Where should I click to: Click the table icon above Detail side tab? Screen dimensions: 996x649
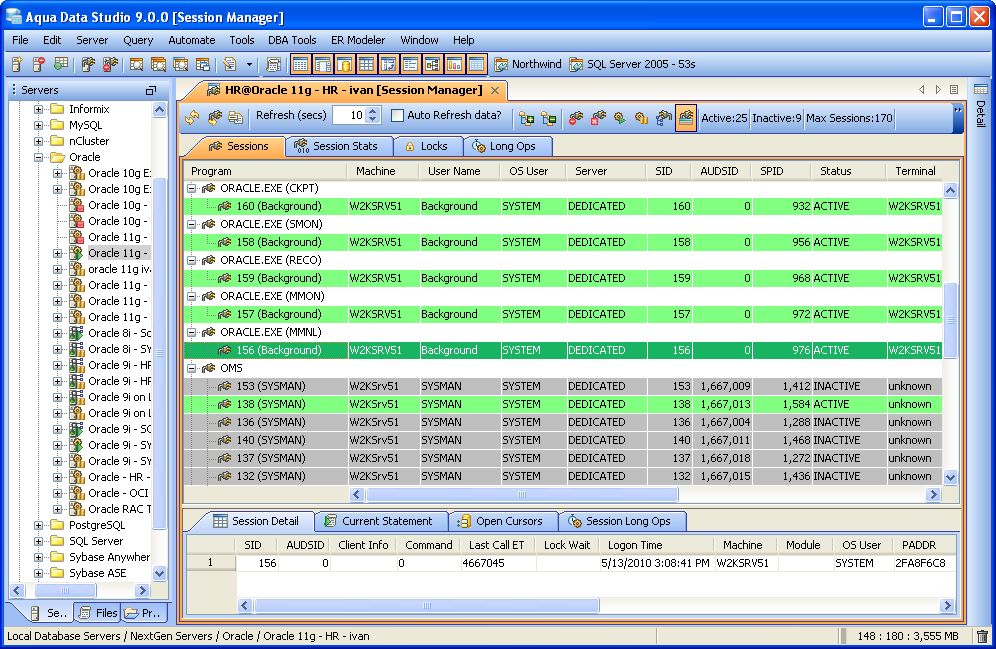coord(981,89)
